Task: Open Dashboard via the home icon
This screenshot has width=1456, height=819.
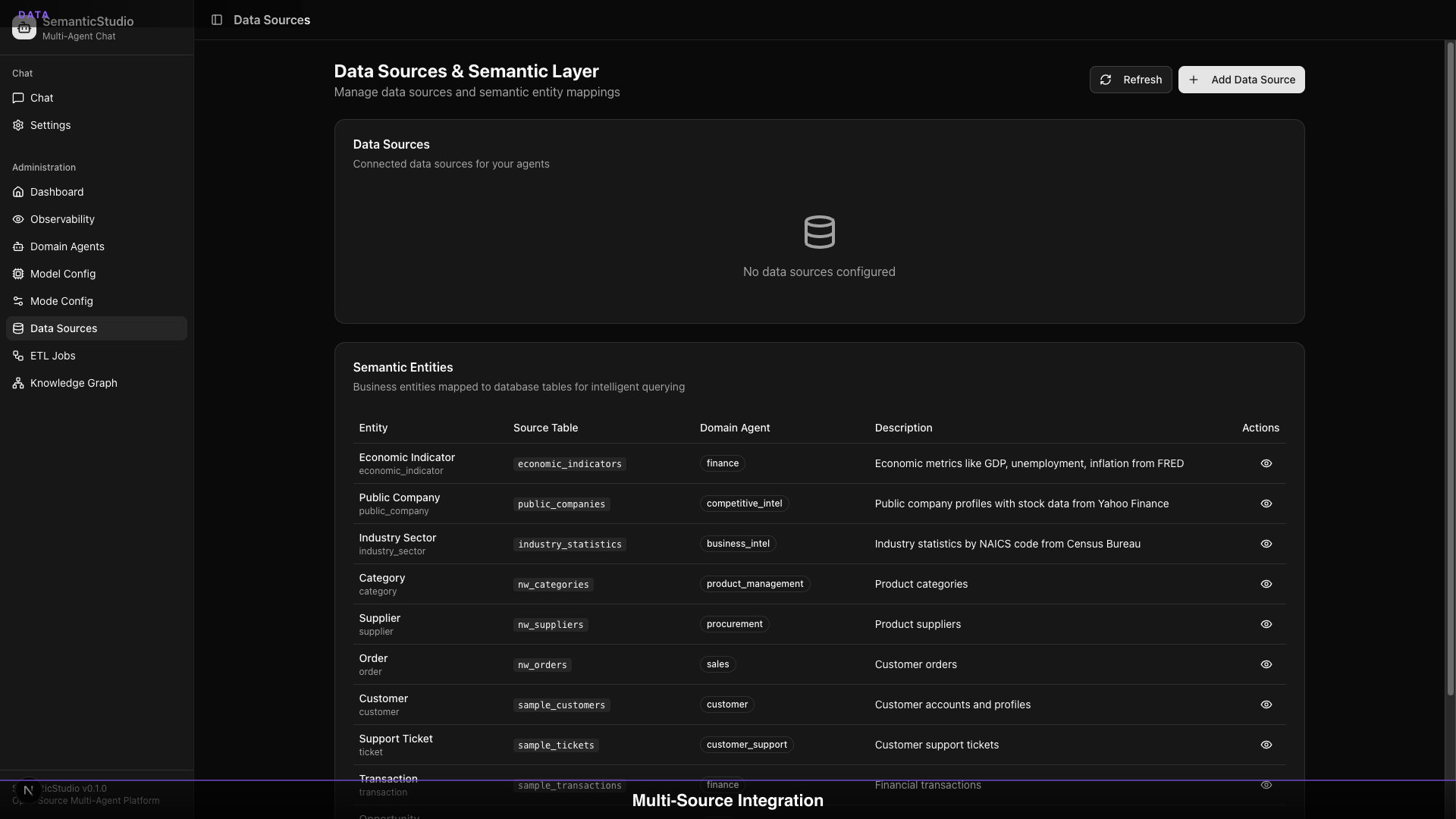Action: pos(17,192)
